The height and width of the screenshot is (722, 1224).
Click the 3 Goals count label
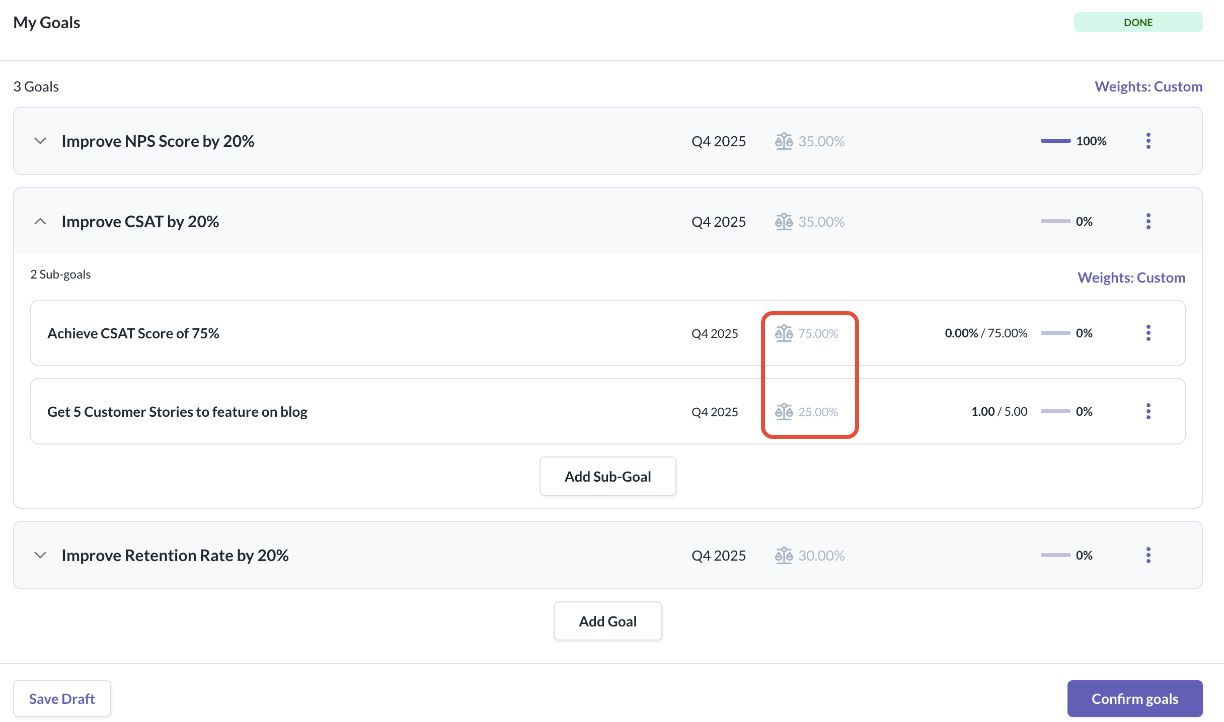click(36, 87)
